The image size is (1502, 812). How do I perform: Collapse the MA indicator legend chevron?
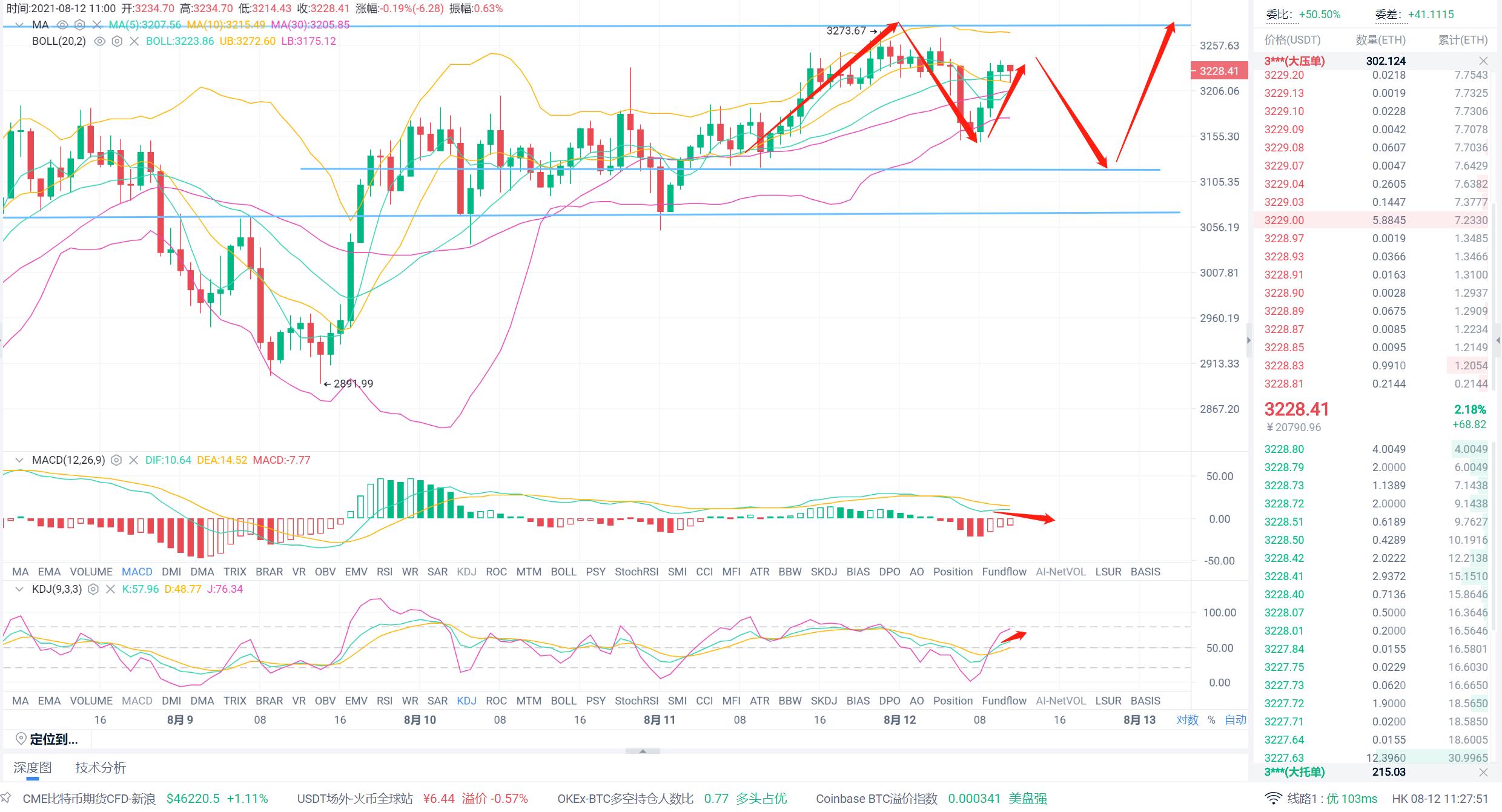pos(19,25)
